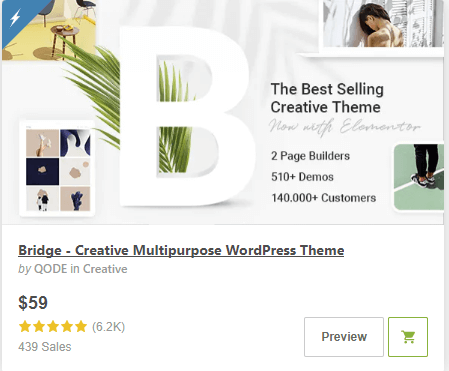Open the Creative category link

[x=105, y=269]
